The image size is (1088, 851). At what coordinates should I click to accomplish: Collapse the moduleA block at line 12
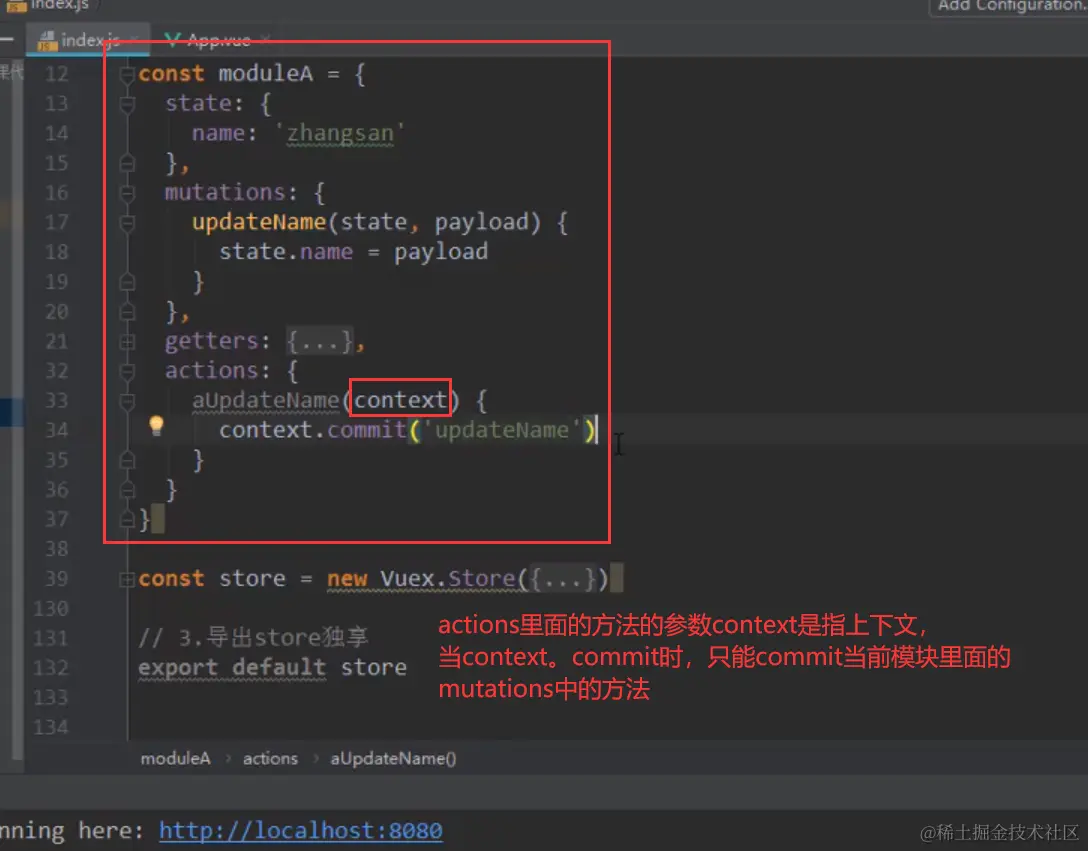click(x=127, y=73)
